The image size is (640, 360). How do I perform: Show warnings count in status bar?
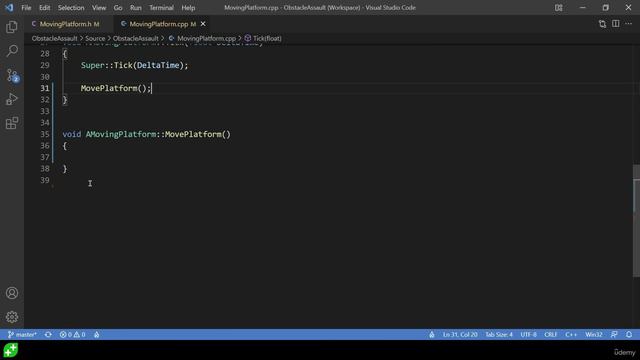tap(80, 335)
